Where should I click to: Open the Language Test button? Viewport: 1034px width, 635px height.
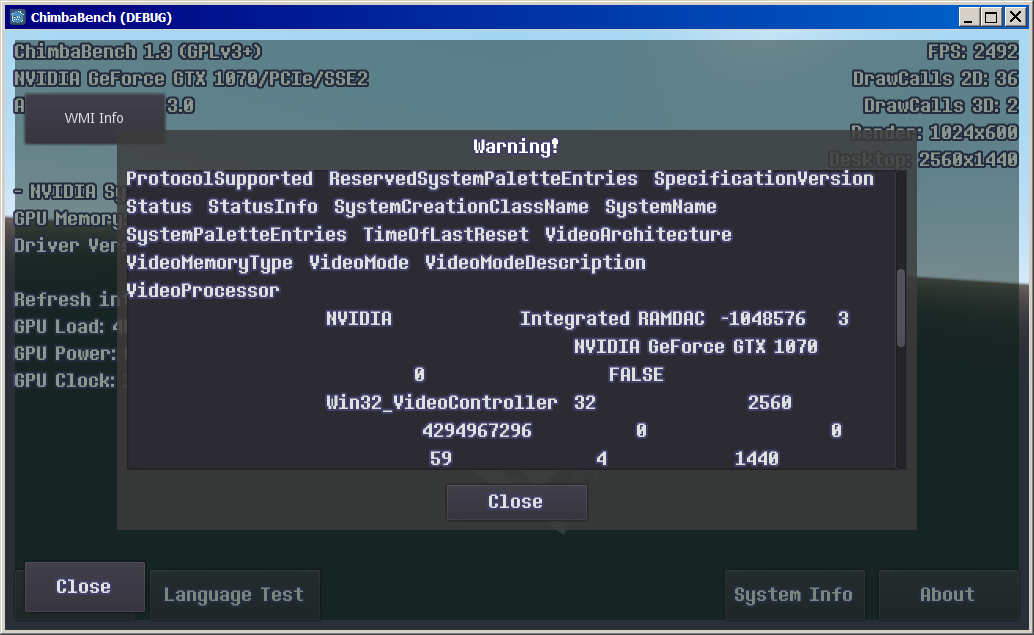click(x=234, y=595)
